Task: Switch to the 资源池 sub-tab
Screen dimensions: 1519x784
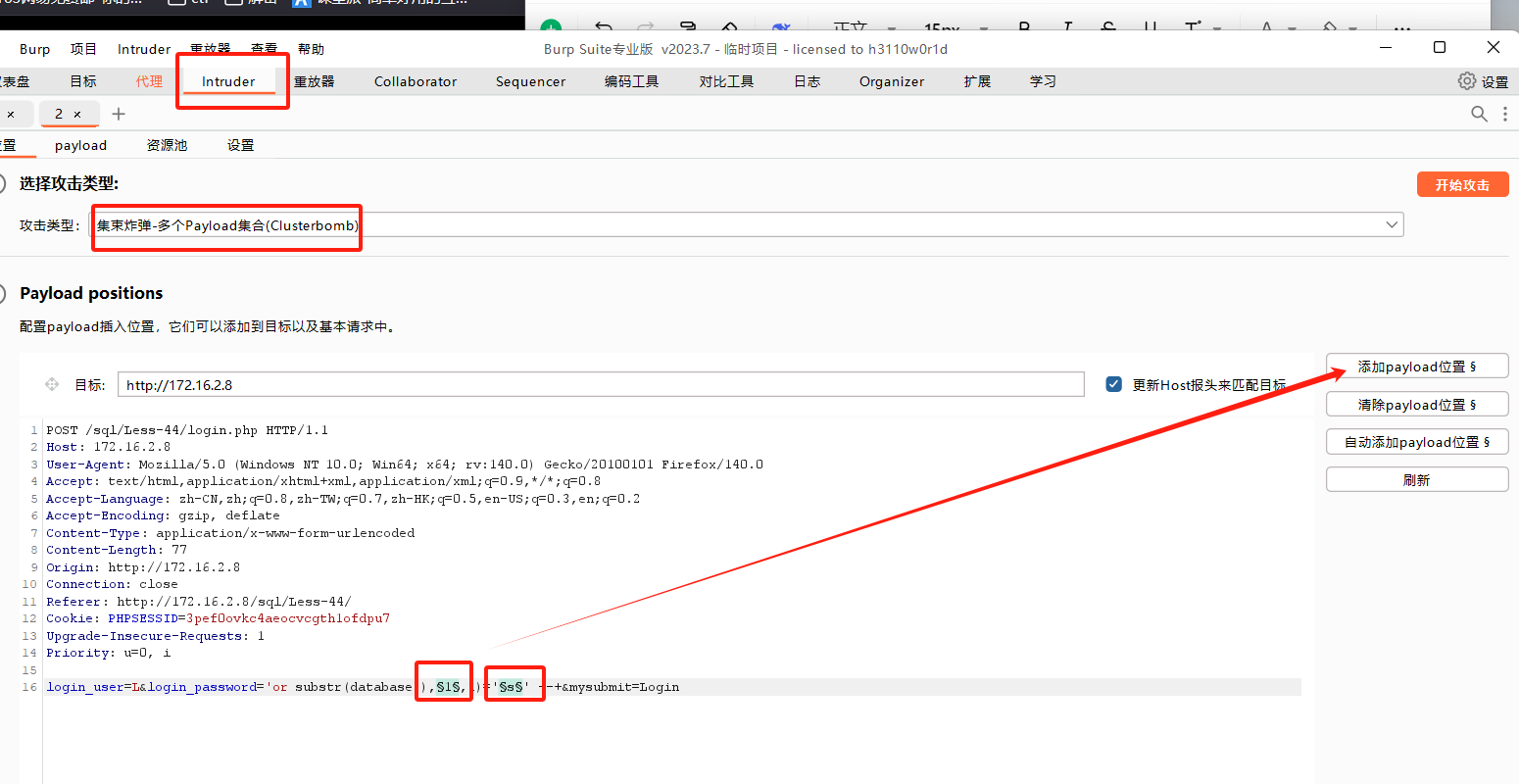Action: pyautogui.click(x=167, y=145)
